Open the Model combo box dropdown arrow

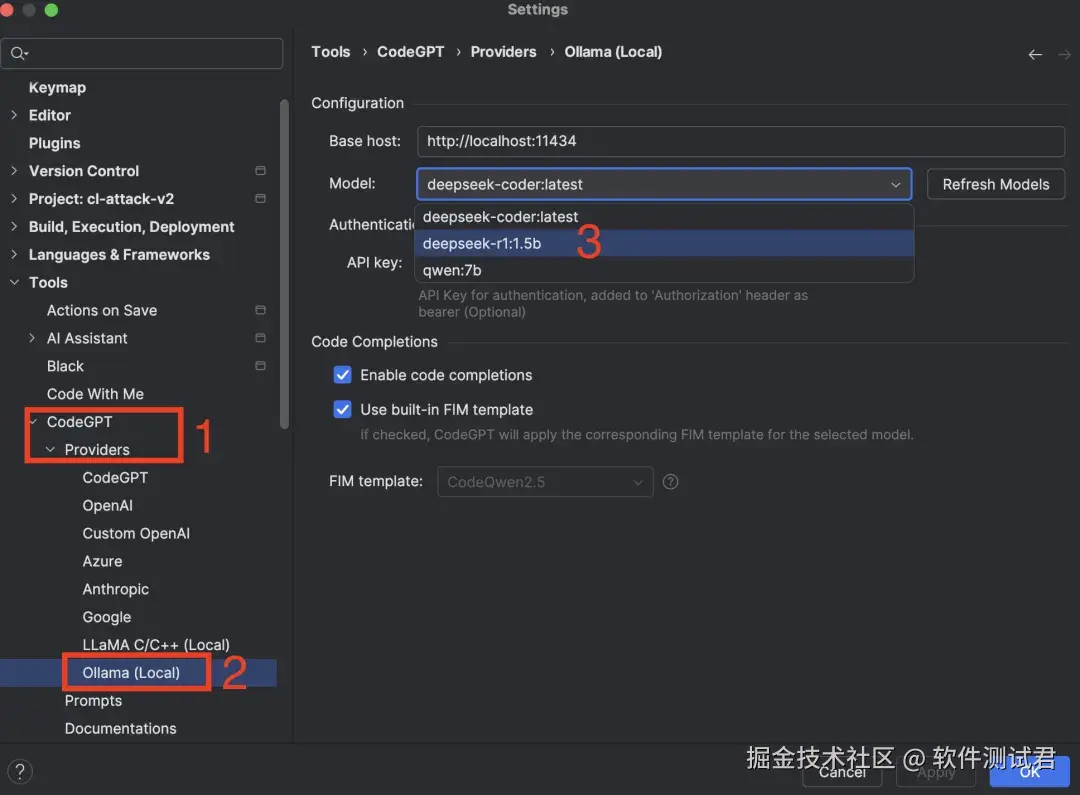(895, 185)
